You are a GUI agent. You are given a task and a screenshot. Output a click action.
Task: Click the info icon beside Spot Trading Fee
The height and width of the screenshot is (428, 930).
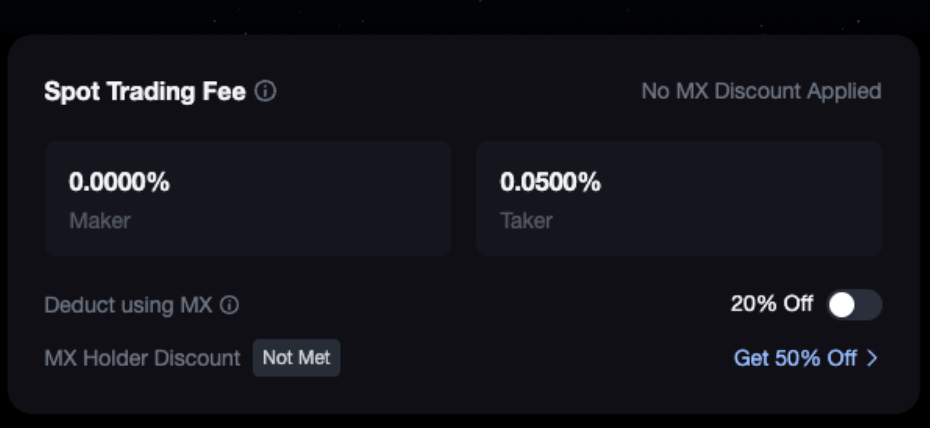(x=265, y=92)
